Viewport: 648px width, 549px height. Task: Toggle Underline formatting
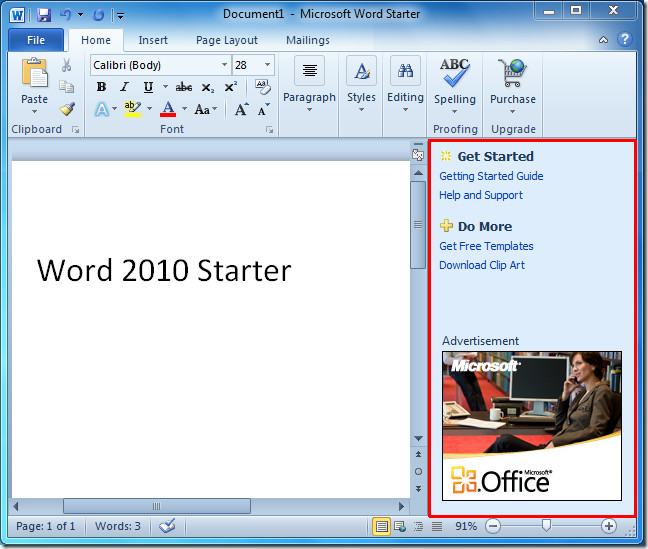click(x=148, y=87)
